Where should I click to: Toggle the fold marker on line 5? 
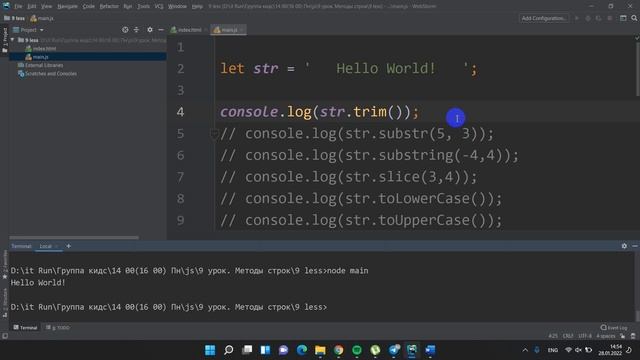213,133
